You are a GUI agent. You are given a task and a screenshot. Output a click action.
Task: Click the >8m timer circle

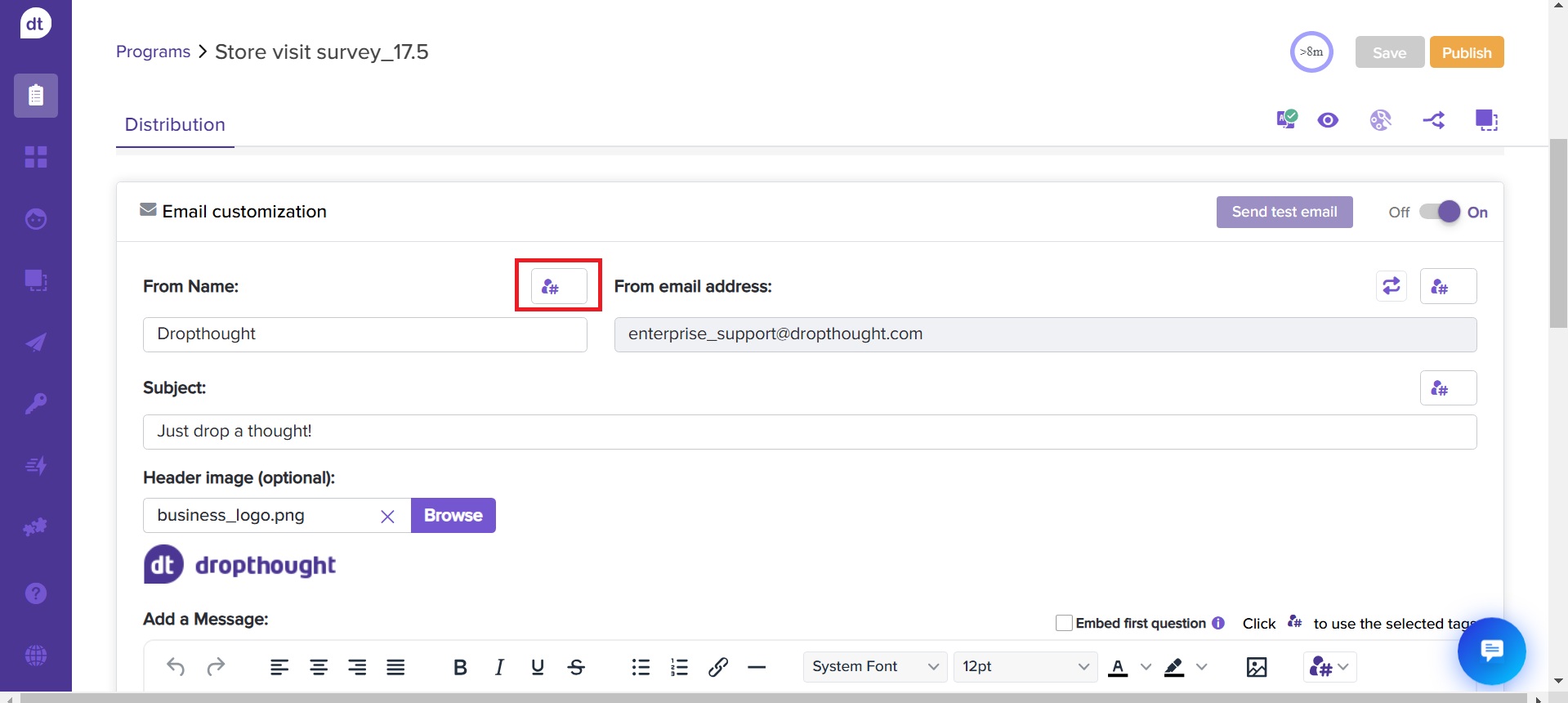tap(1311, 51)
